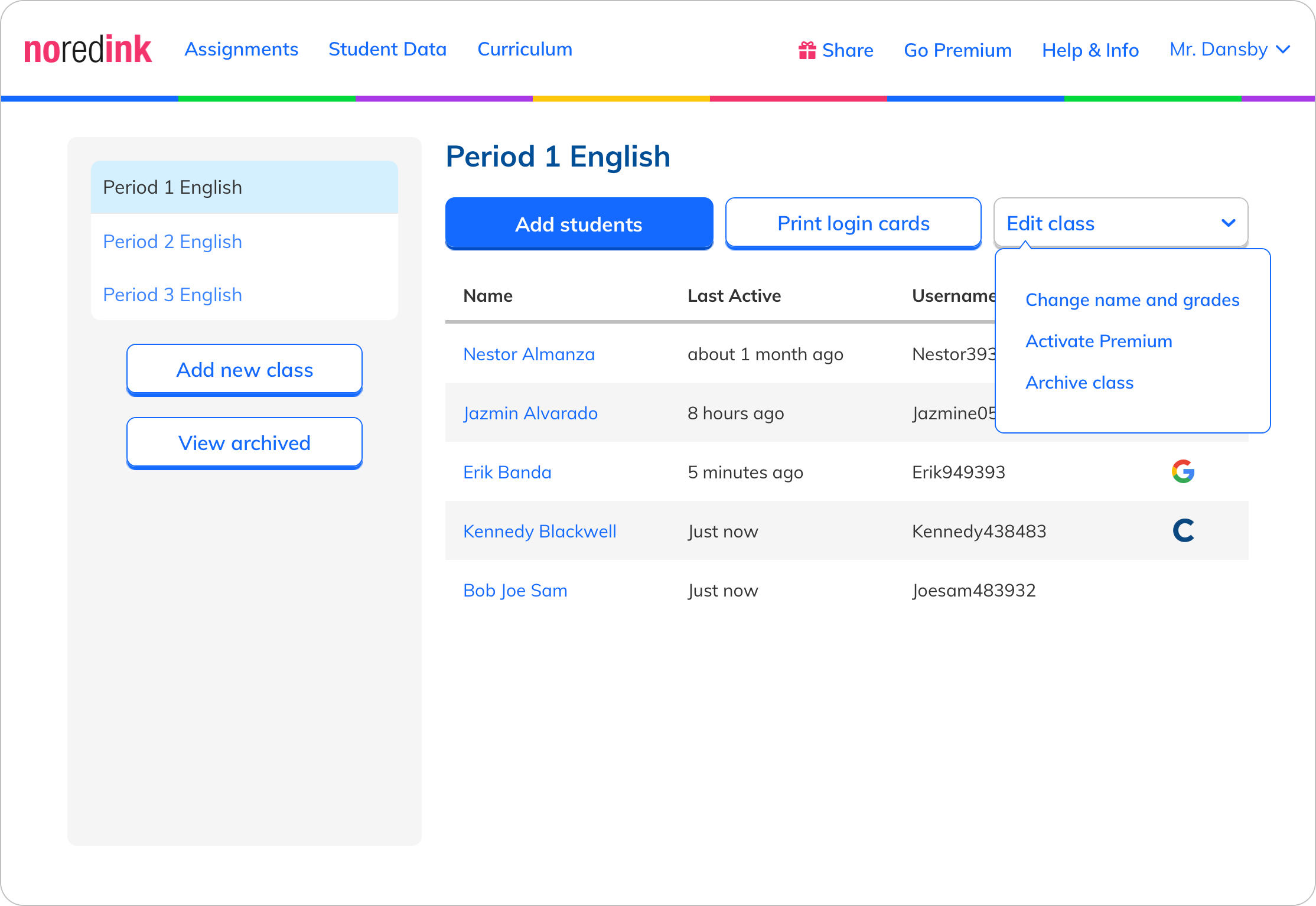Image resolution: width=1316 pixels, height=906 pixels.
Task: Open the Mr. Dansby account dropdown chevron
Action: 1283,50
